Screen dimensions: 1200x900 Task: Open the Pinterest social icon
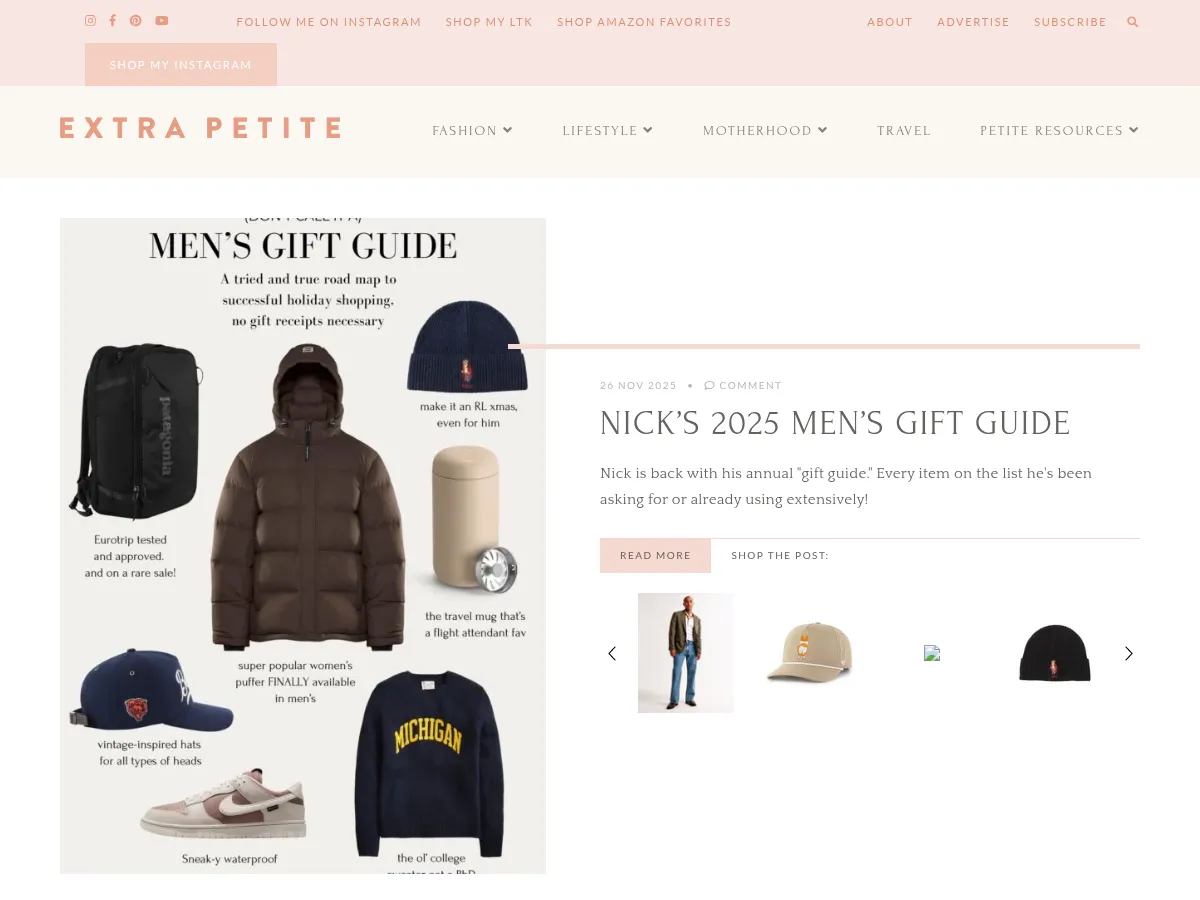pyautogui.click(x=136, y=21)
